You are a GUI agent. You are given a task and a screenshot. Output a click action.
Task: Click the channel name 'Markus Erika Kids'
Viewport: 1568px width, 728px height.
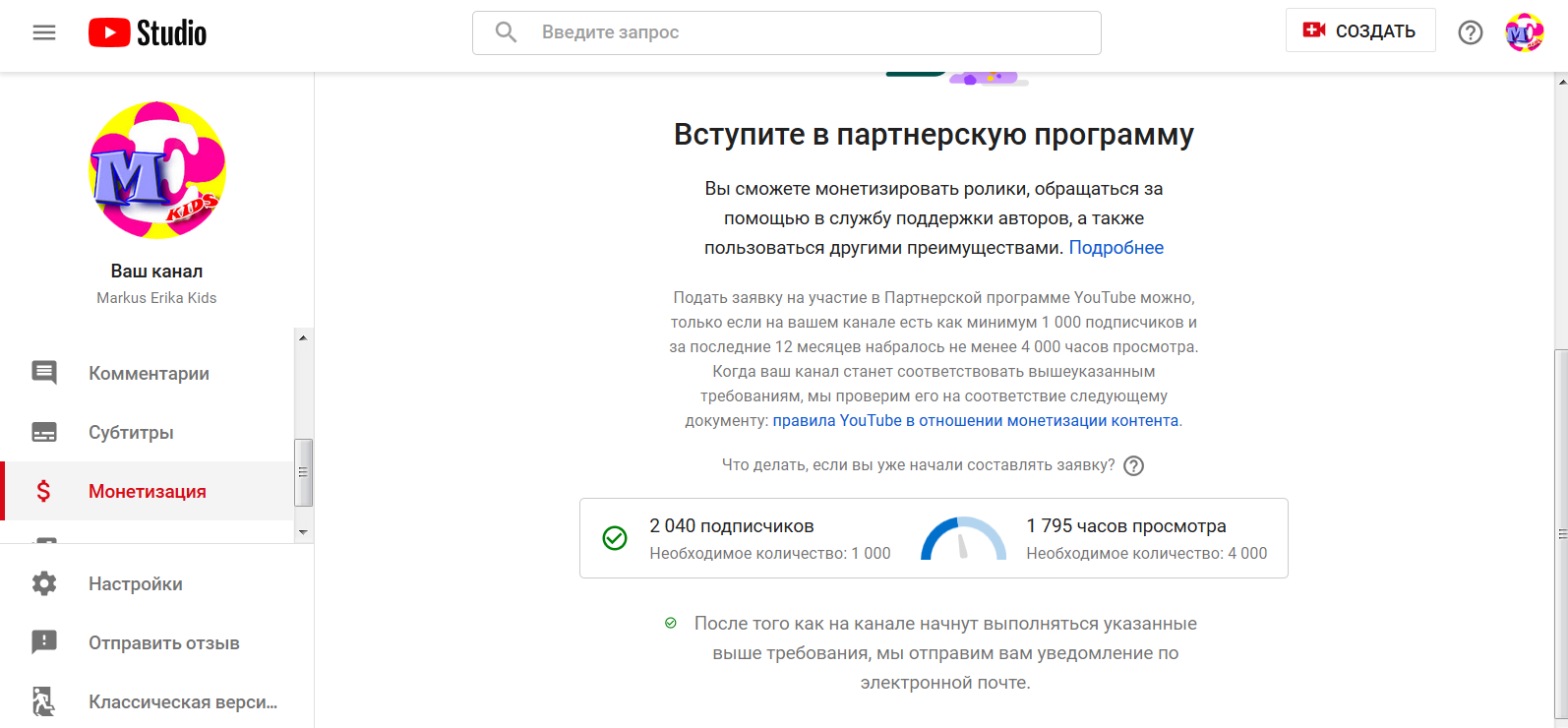(x=156, y=298)
